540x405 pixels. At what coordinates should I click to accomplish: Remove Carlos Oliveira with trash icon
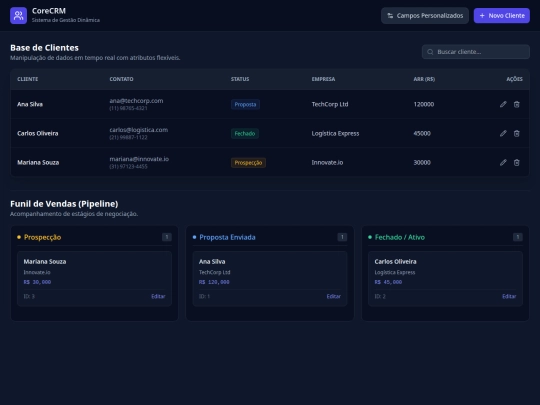(517, 133)
